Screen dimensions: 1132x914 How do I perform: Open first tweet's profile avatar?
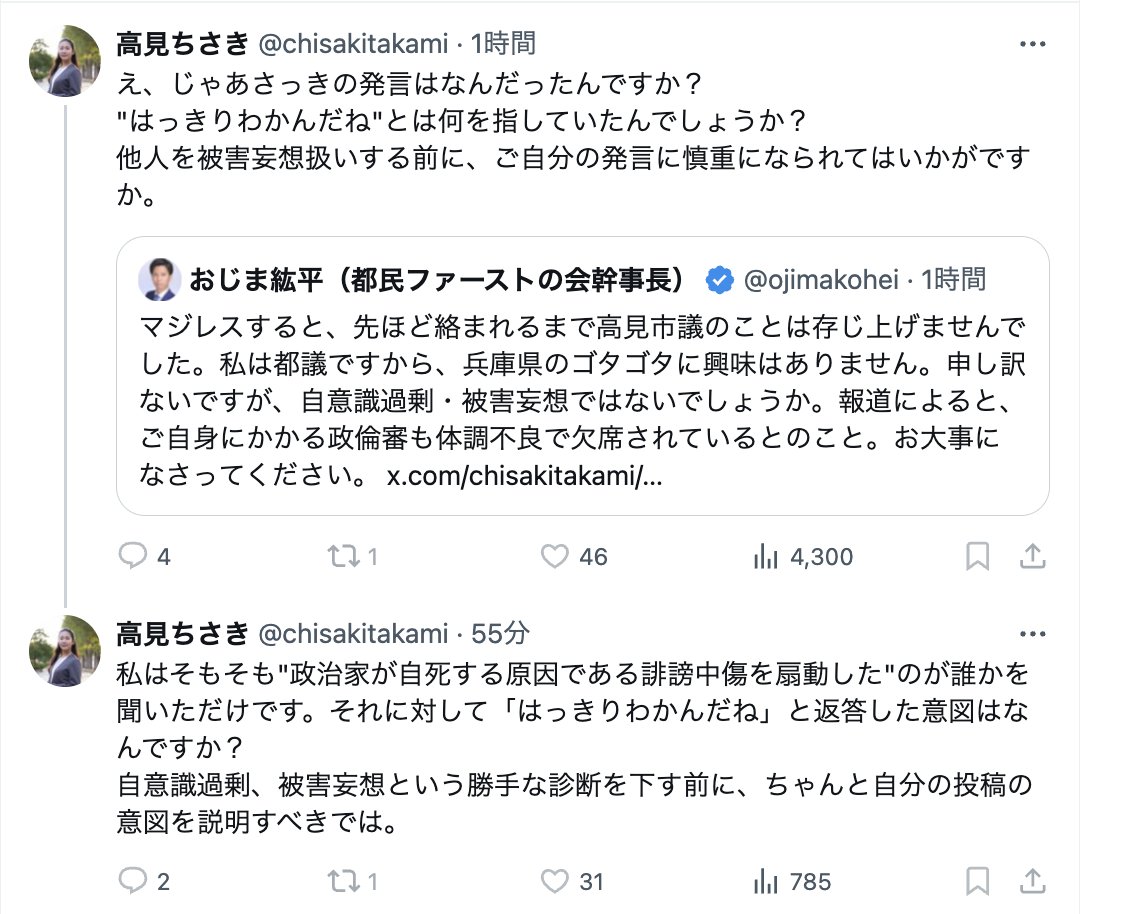pos(66,61)
